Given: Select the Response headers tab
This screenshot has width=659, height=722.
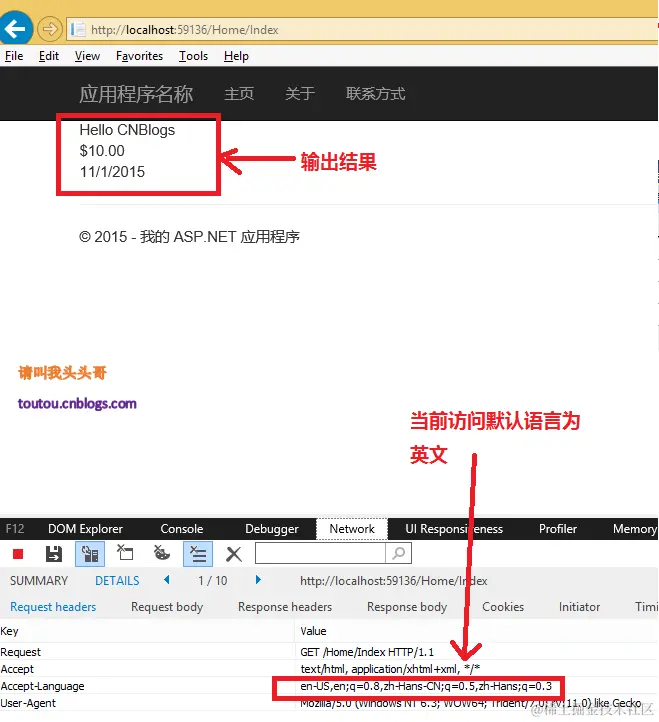Looking at the screenshot, I should click(x=285, y=607).
